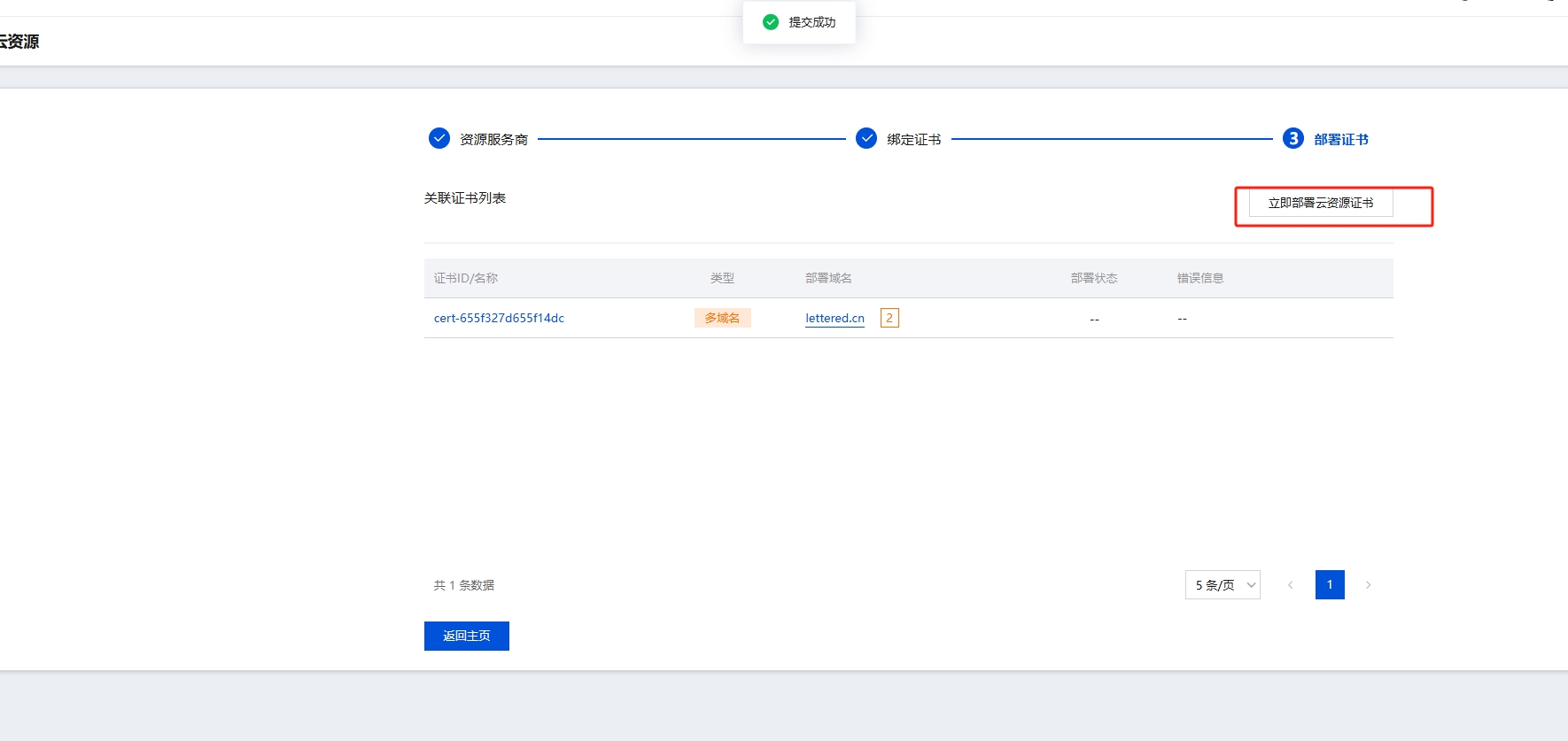Viewport: 1568px width, 741px height.
Task: Open certificate link cert-655f327d655f14dc
Action: click(x=499, y=318)
